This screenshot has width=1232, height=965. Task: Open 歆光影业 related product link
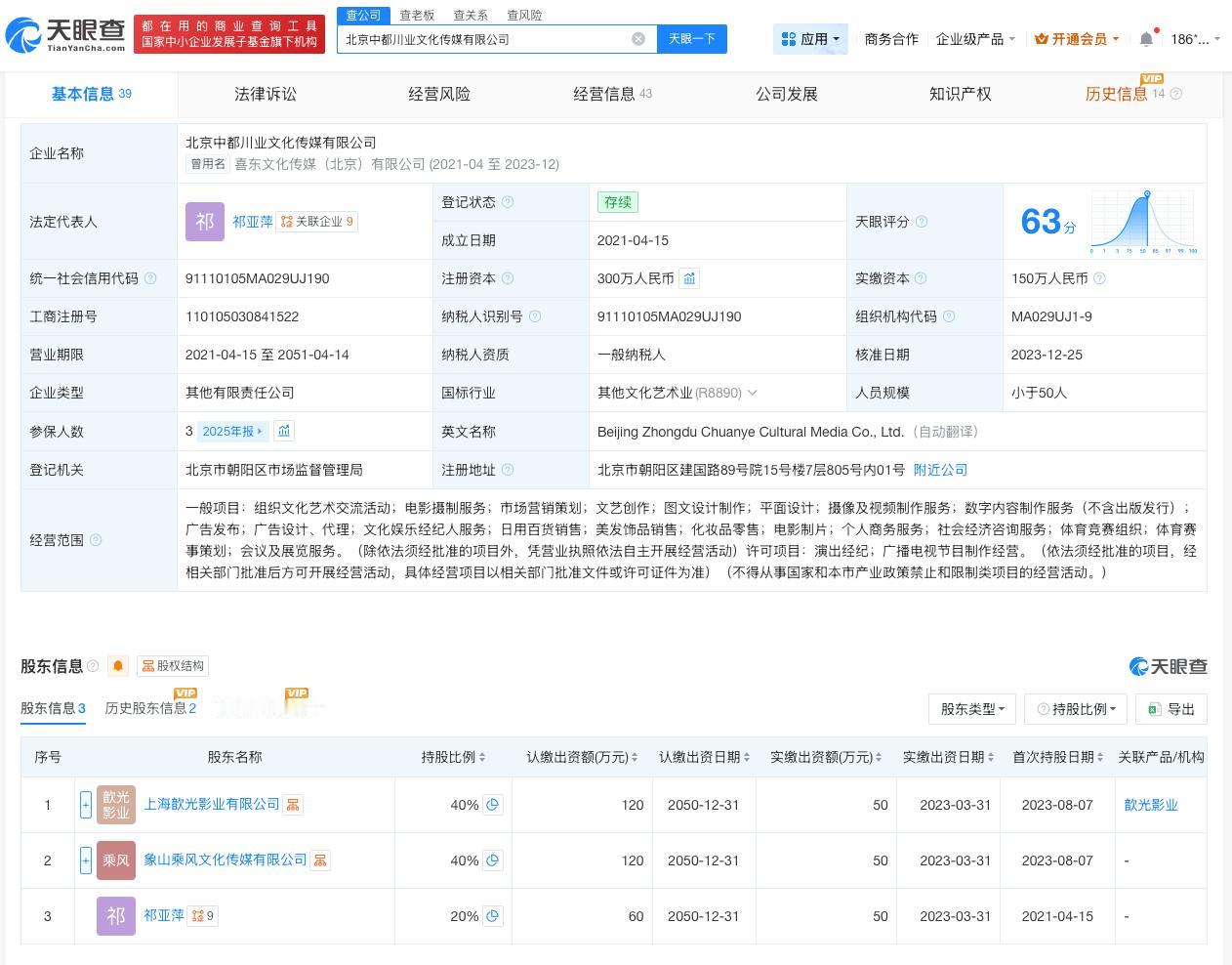click(1151, 805)
